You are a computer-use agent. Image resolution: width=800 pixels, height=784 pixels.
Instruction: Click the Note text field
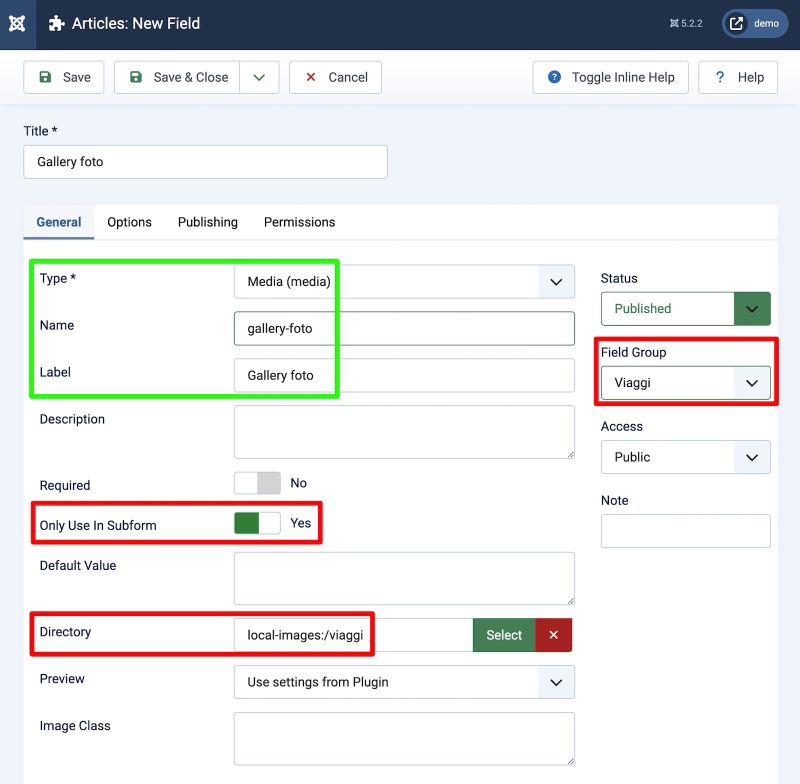(x=685, y=531)
